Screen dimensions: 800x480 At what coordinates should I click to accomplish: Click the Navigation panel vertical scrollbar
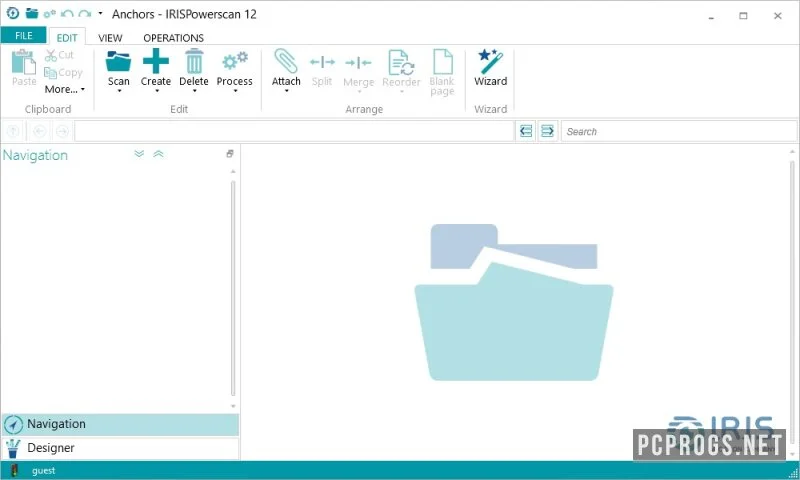tap(233, 288)
